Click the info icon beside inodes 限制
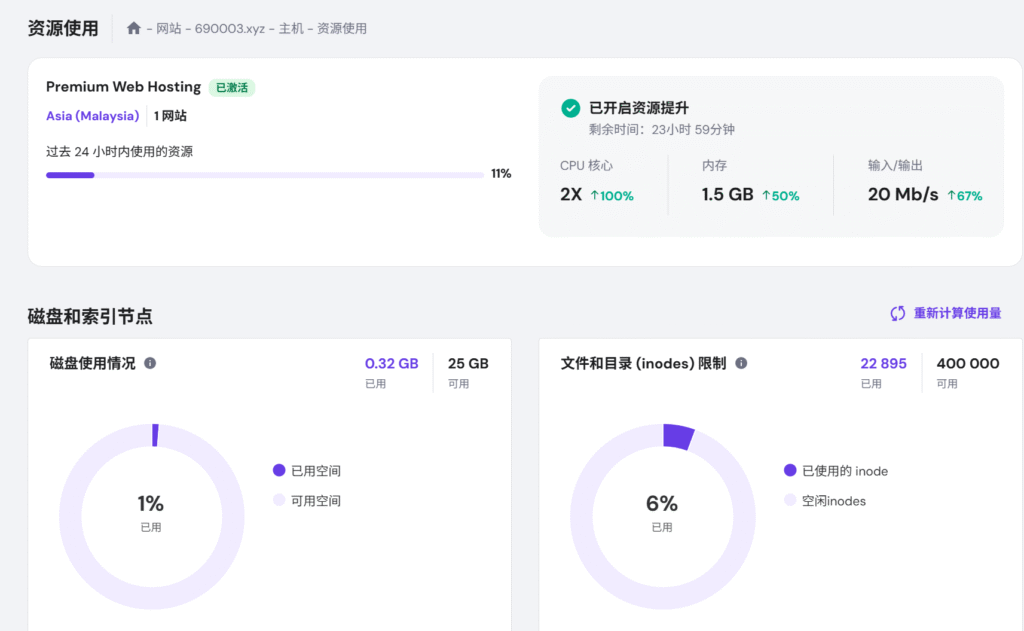 741,363
